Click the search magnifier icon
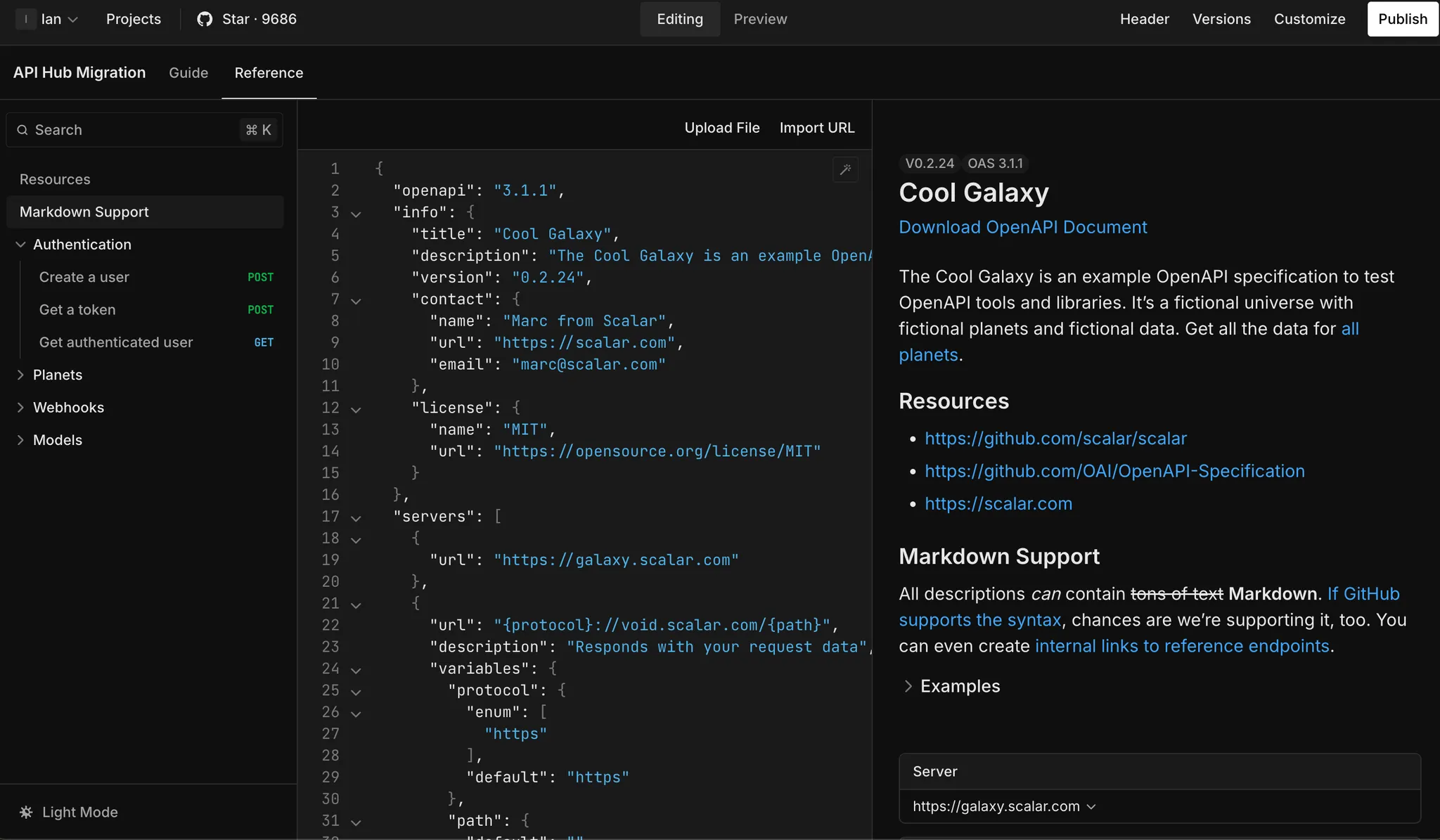Image resolution: width=1440 pixels, height=840 pixels. coord(22,130)
